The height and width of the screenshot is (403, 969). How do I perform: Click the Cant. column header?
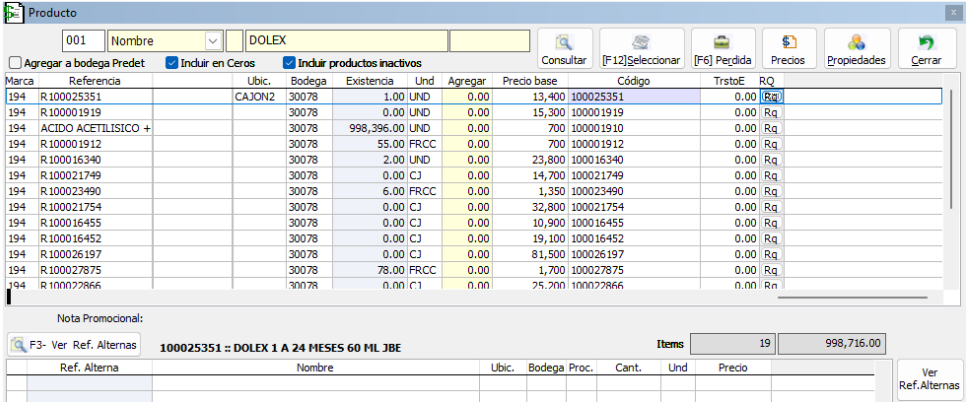pyautogui.click(x=628, y=368)
